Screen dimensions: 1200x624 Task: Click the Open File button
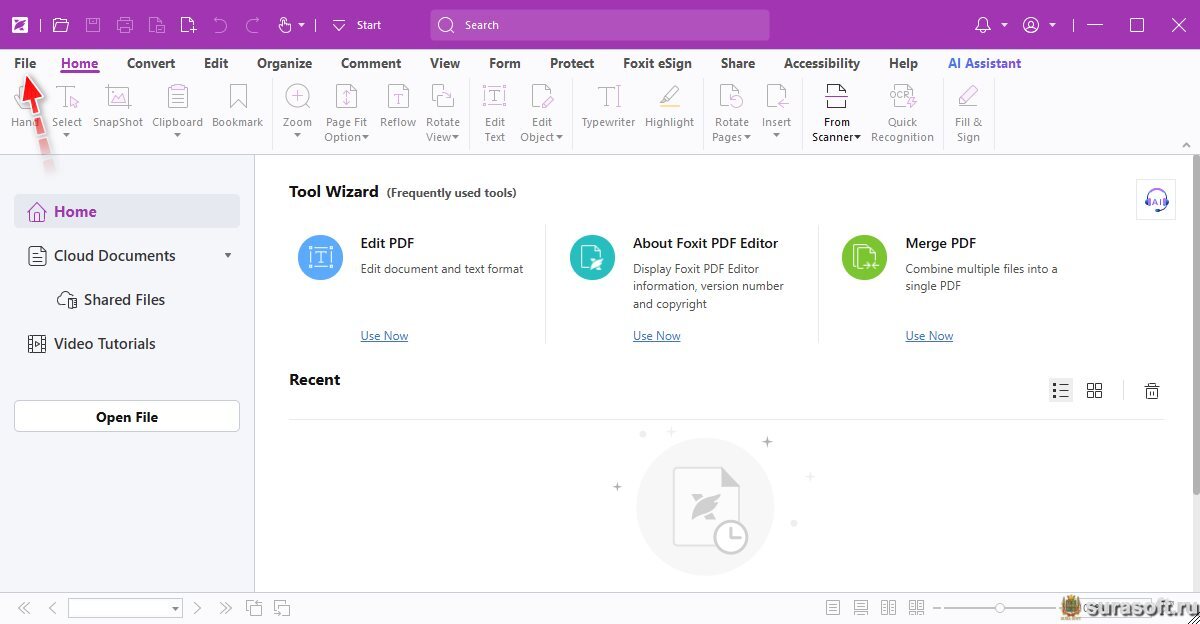tap(127, 417)
